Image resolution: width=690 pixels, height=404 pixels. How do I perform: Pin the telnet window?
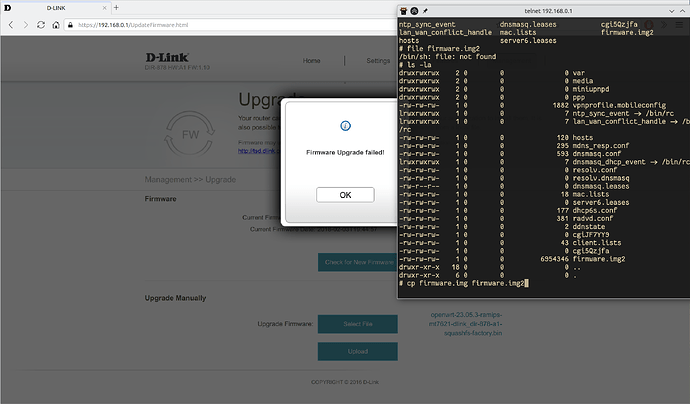[425, 11]
